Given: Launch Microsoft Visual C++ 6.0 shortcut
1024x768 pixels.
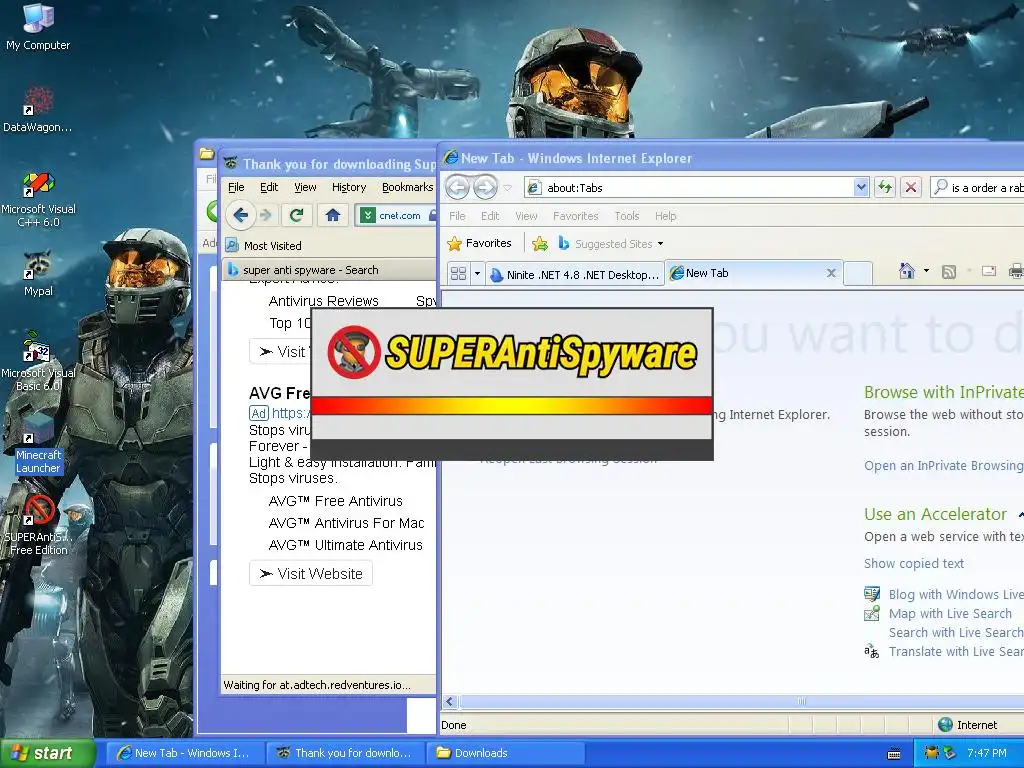Looking at the screenshot, I should click(x=38, y=199).
